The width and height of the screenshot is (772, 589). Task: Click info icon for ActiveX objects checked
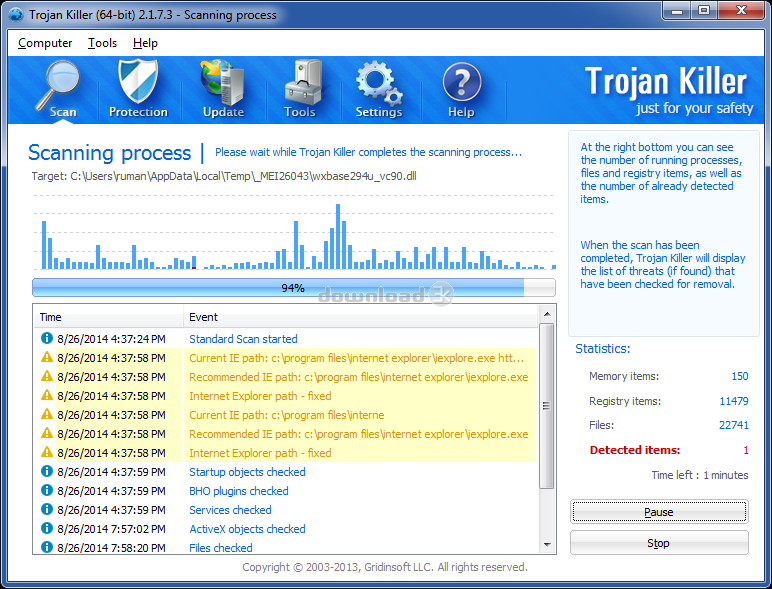pyautogui.click(x=47, y=528)
